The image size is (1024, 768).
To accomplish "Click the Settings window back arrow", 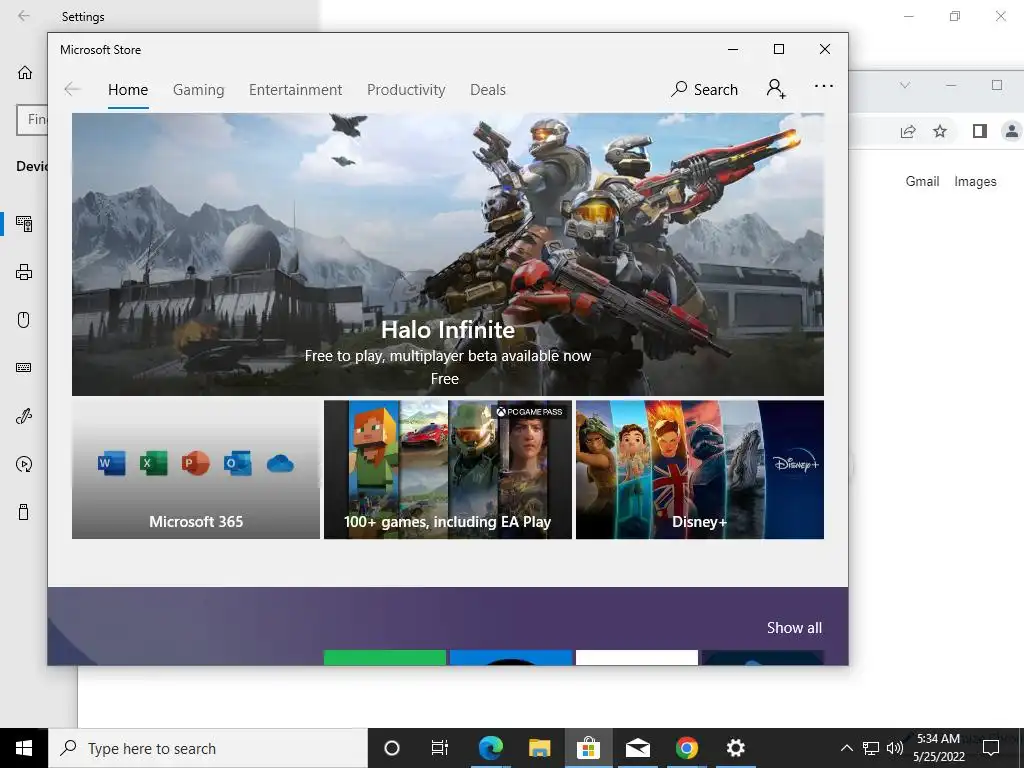I will click(24, 16).
